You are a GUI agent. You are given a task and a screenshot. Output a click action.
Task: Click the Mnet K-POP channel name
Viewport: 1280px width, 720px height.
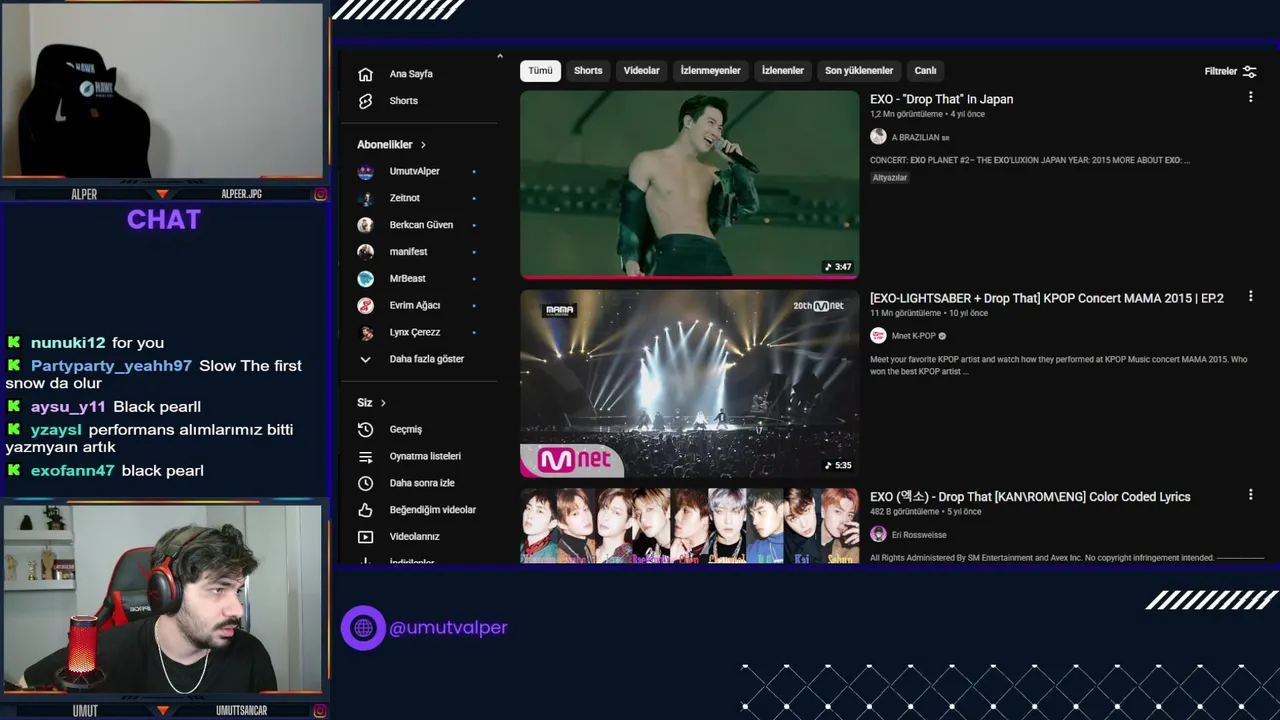tap(913, 336)
